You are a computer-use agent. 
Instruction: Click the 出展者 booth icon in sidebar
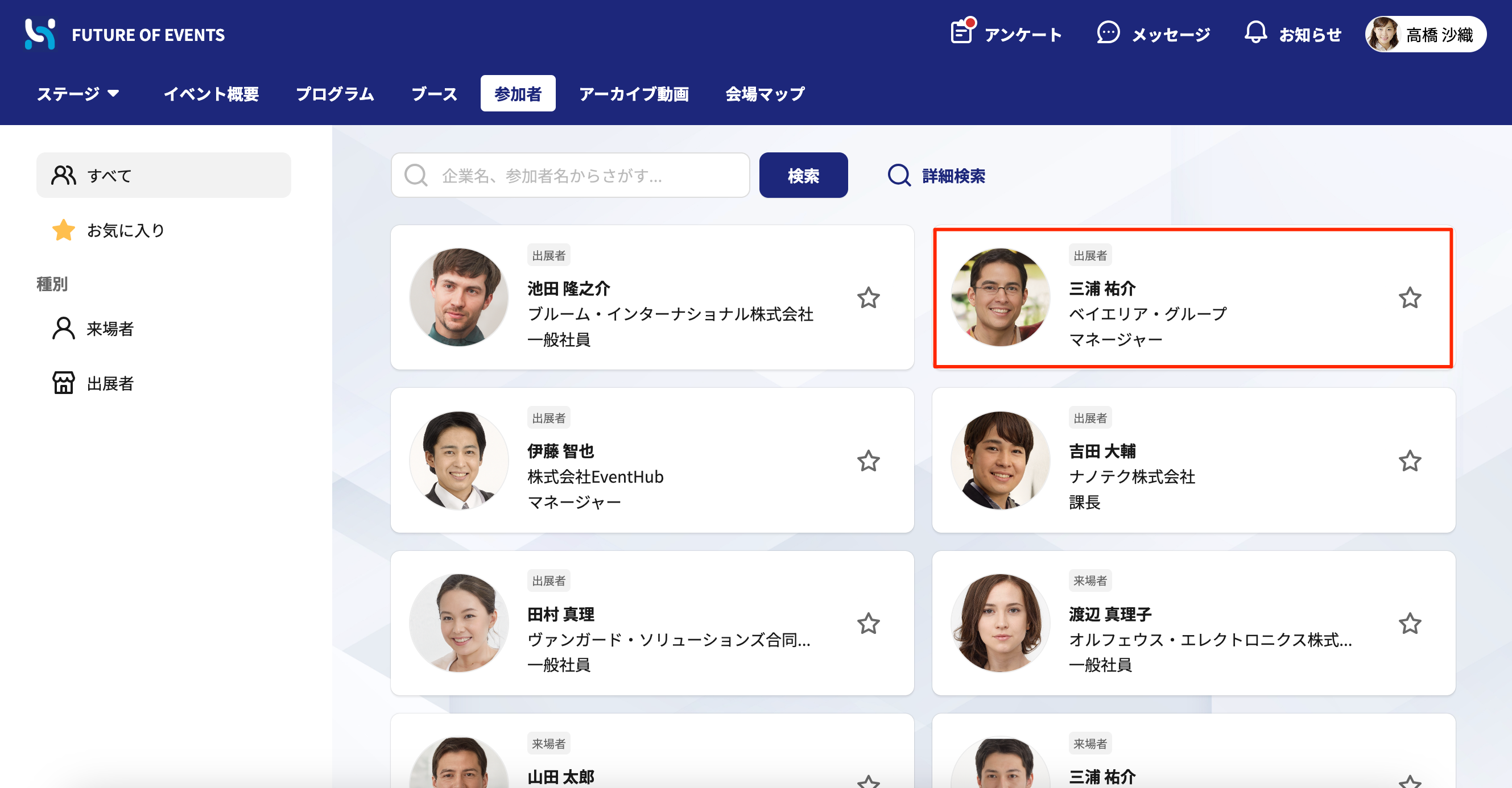pyautogui.click(x=63, y=383)
